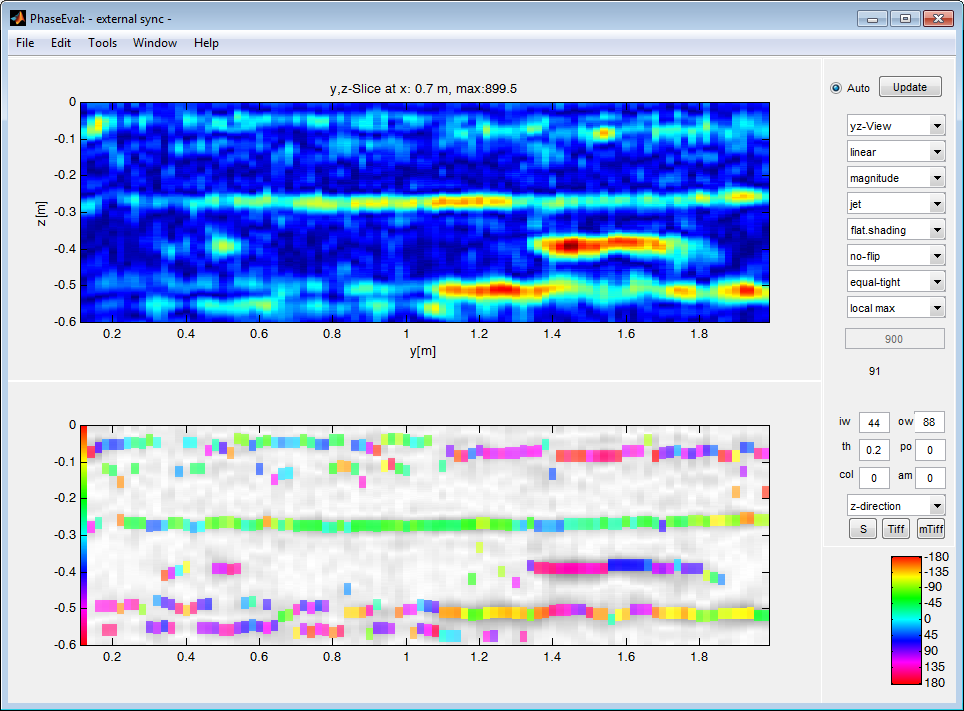The height and width of the screenshot is (711, 964).
Task: Open the jet colormap dropdown
Action: (x=896, y=204)
